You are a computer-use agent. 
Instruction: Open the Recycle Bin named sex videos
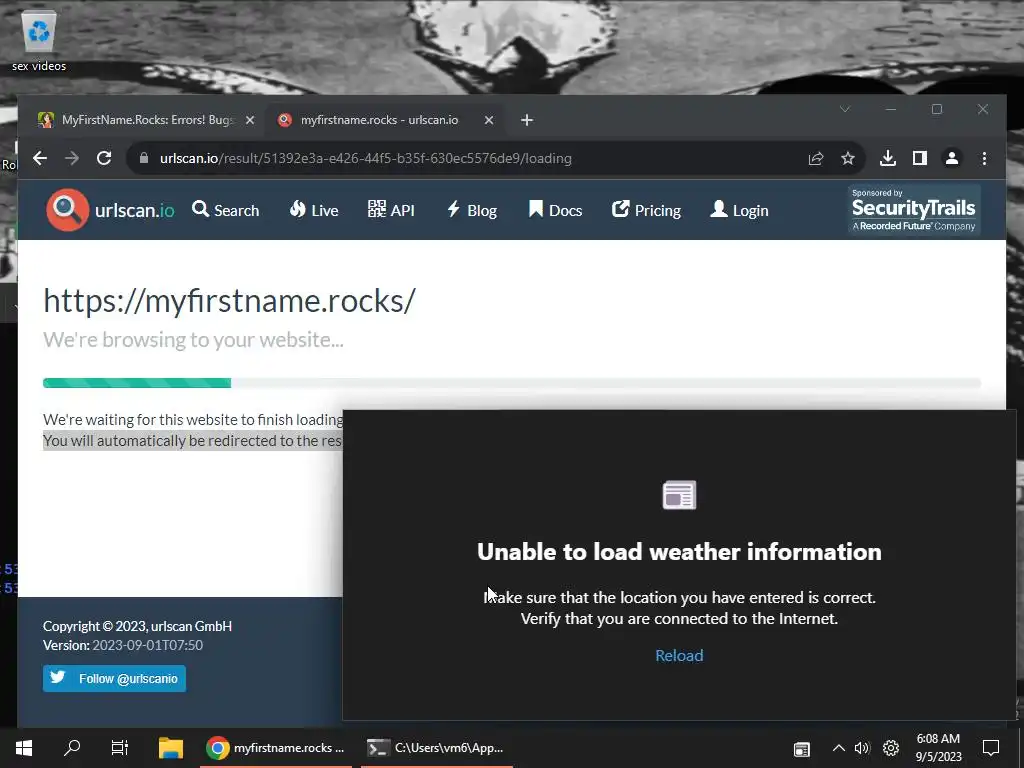coord(39,40)
